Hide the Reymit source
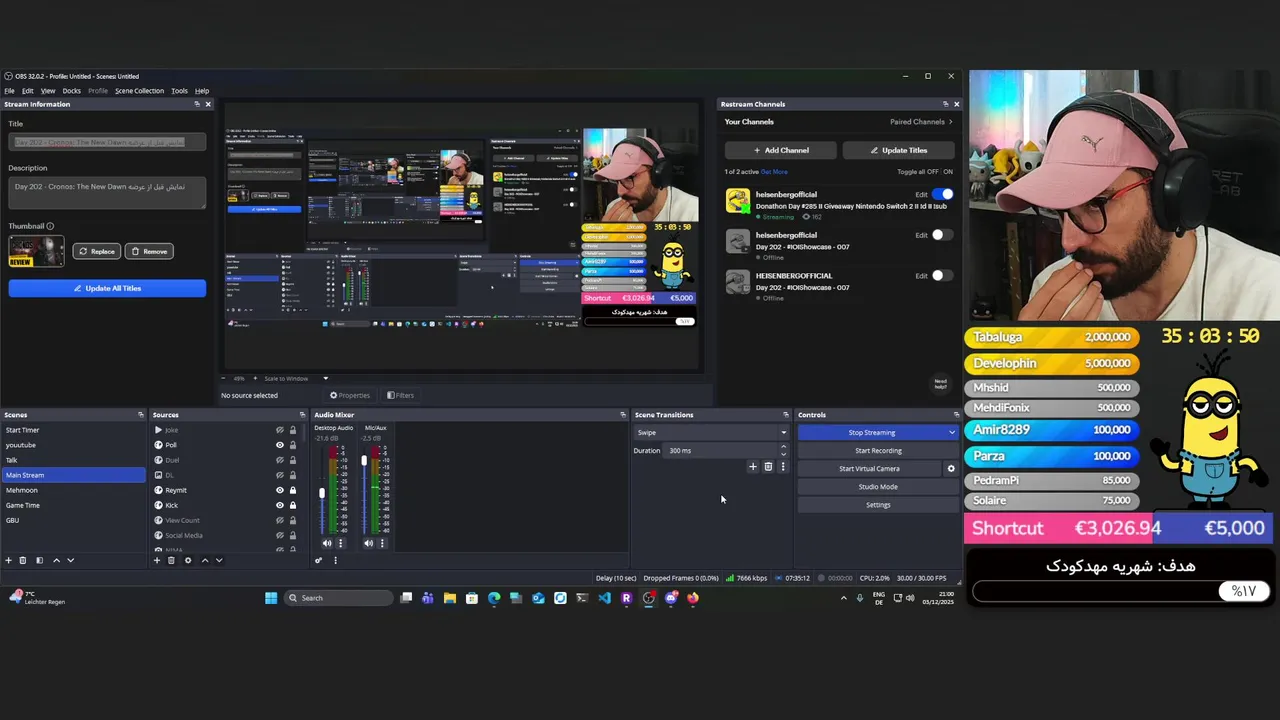 coord(280,490)
